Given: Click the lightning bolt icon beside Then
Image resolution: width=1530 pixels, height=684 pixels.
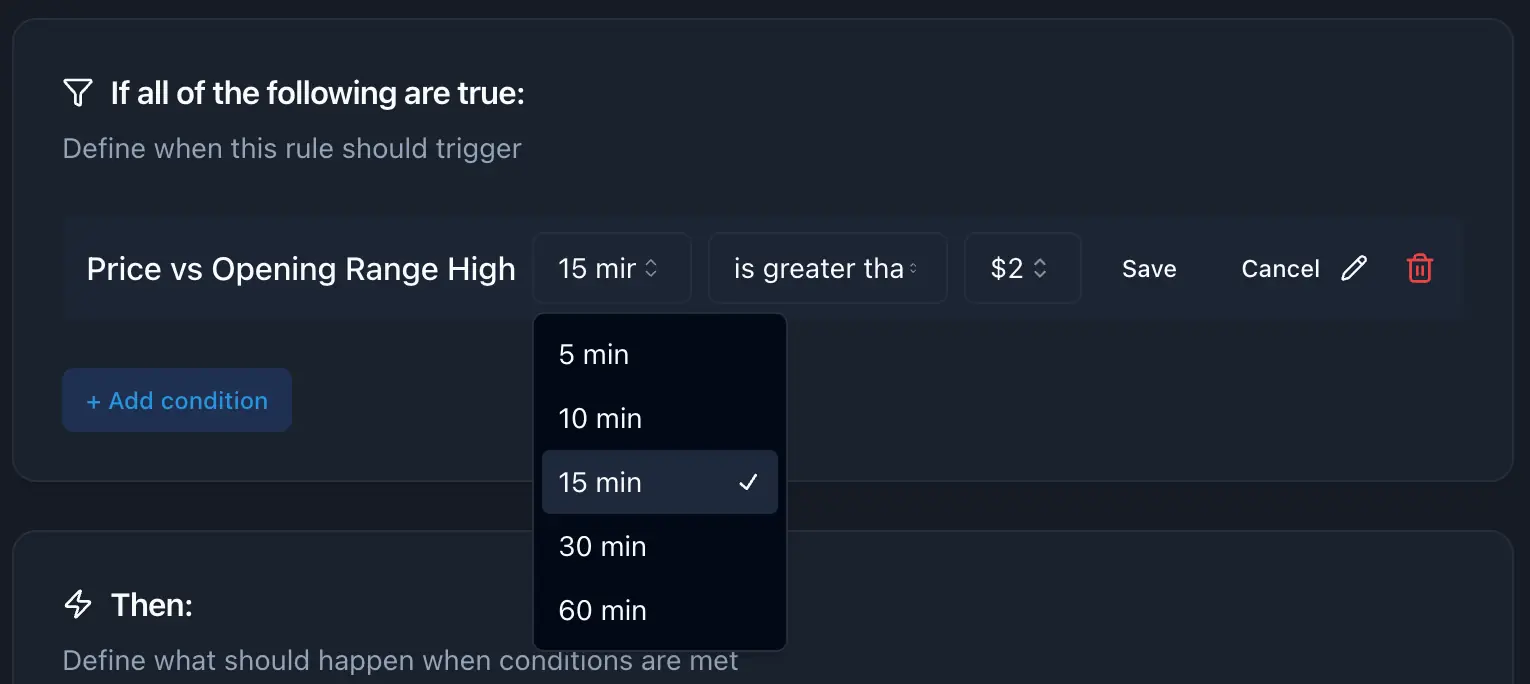Looking at the screenshot, I should pos(77,604).
